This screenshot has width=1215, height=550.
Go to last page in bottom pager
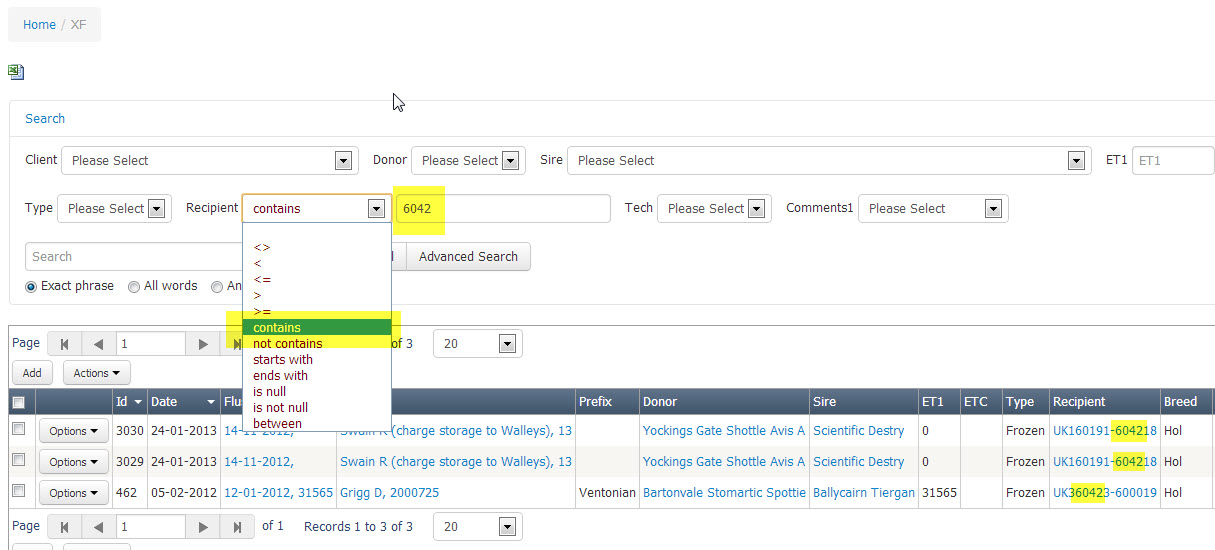click(x=237, y=526)
